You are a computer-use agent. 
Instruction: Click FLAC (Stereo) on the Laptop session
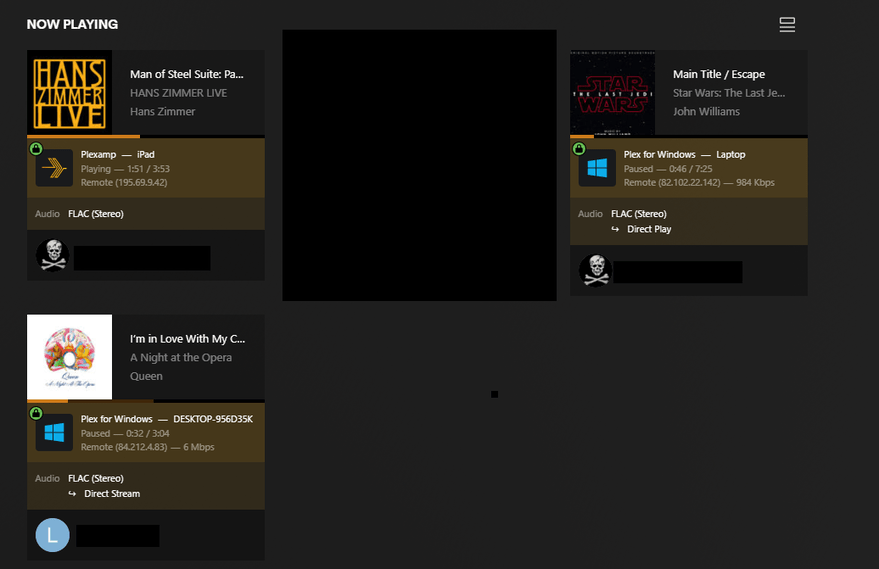(639, 214)
